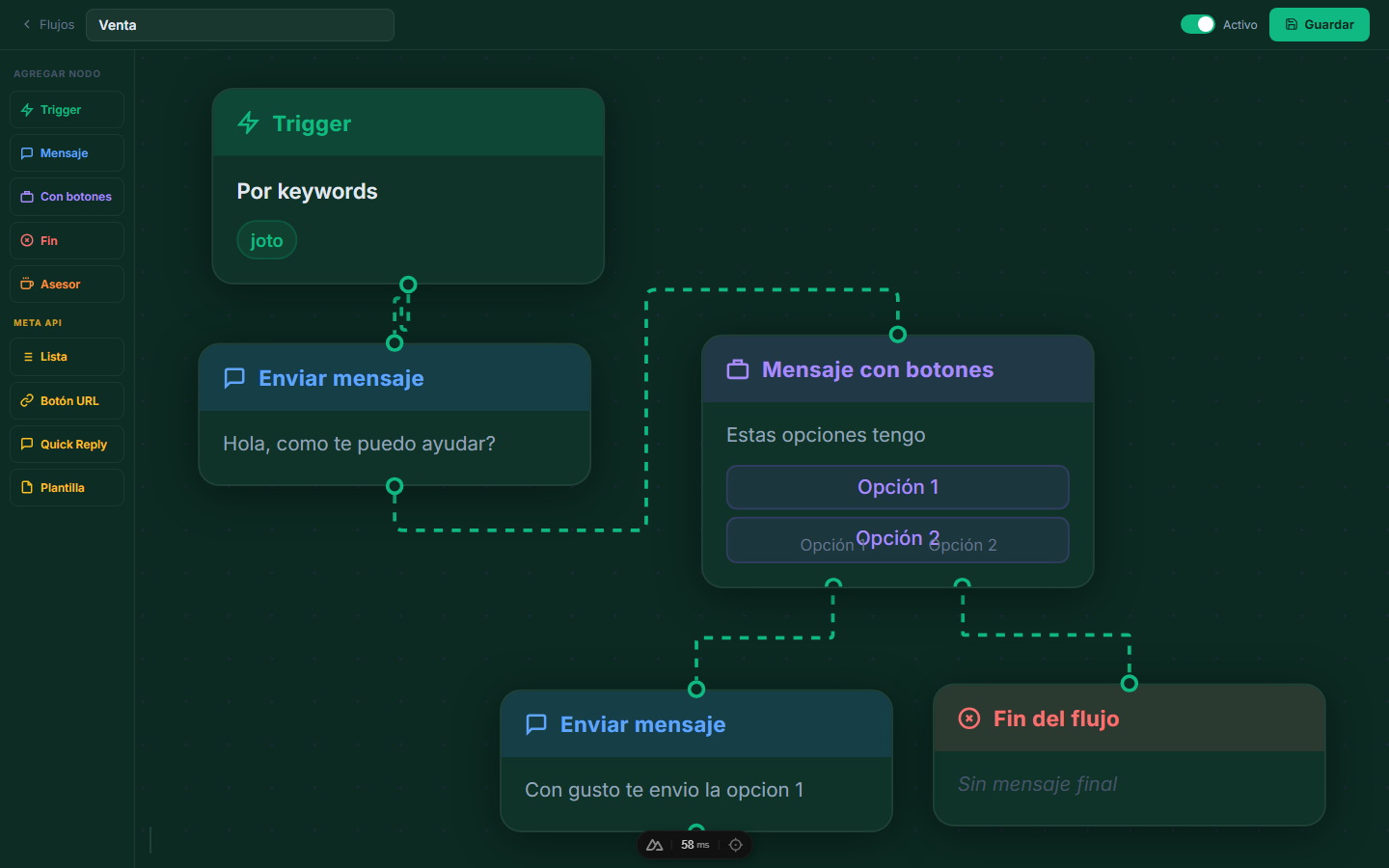Image resolution: width=1389 pixels, height=868 pixels.
Task: Select the Opción 1 button in the node
Action: 898,487
